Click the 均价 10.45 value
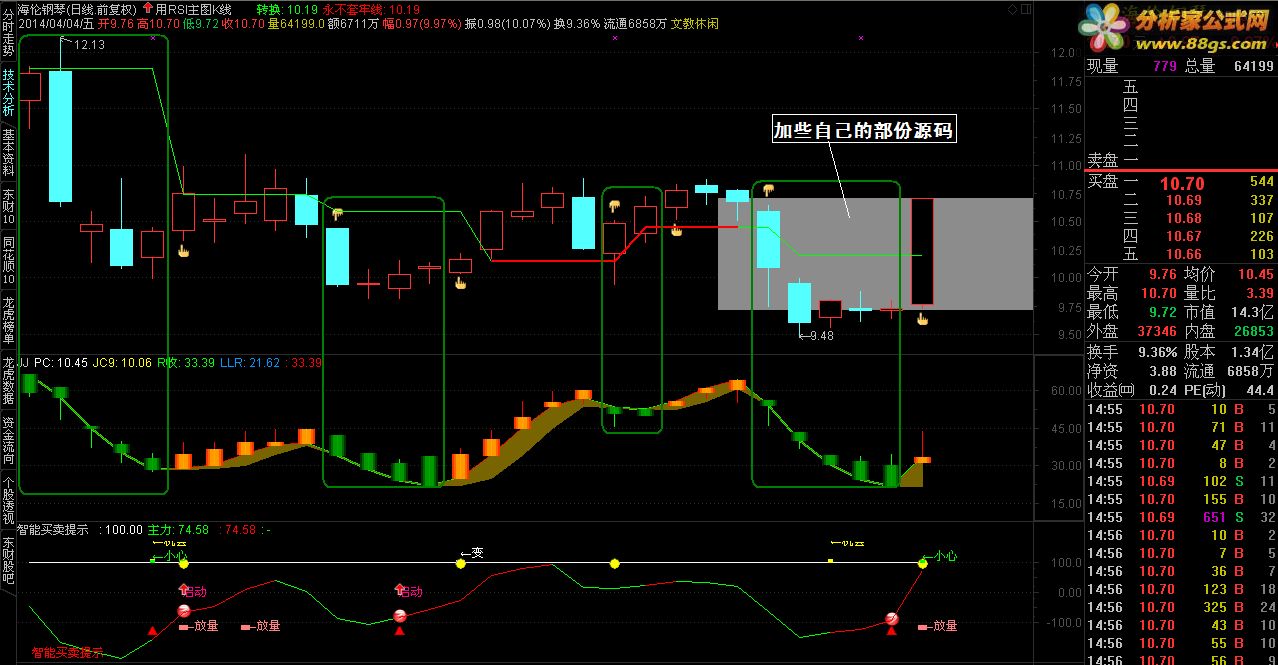Image resolution: width=1278 pixels, height=665 pixels. click(x=1256, y=273)
